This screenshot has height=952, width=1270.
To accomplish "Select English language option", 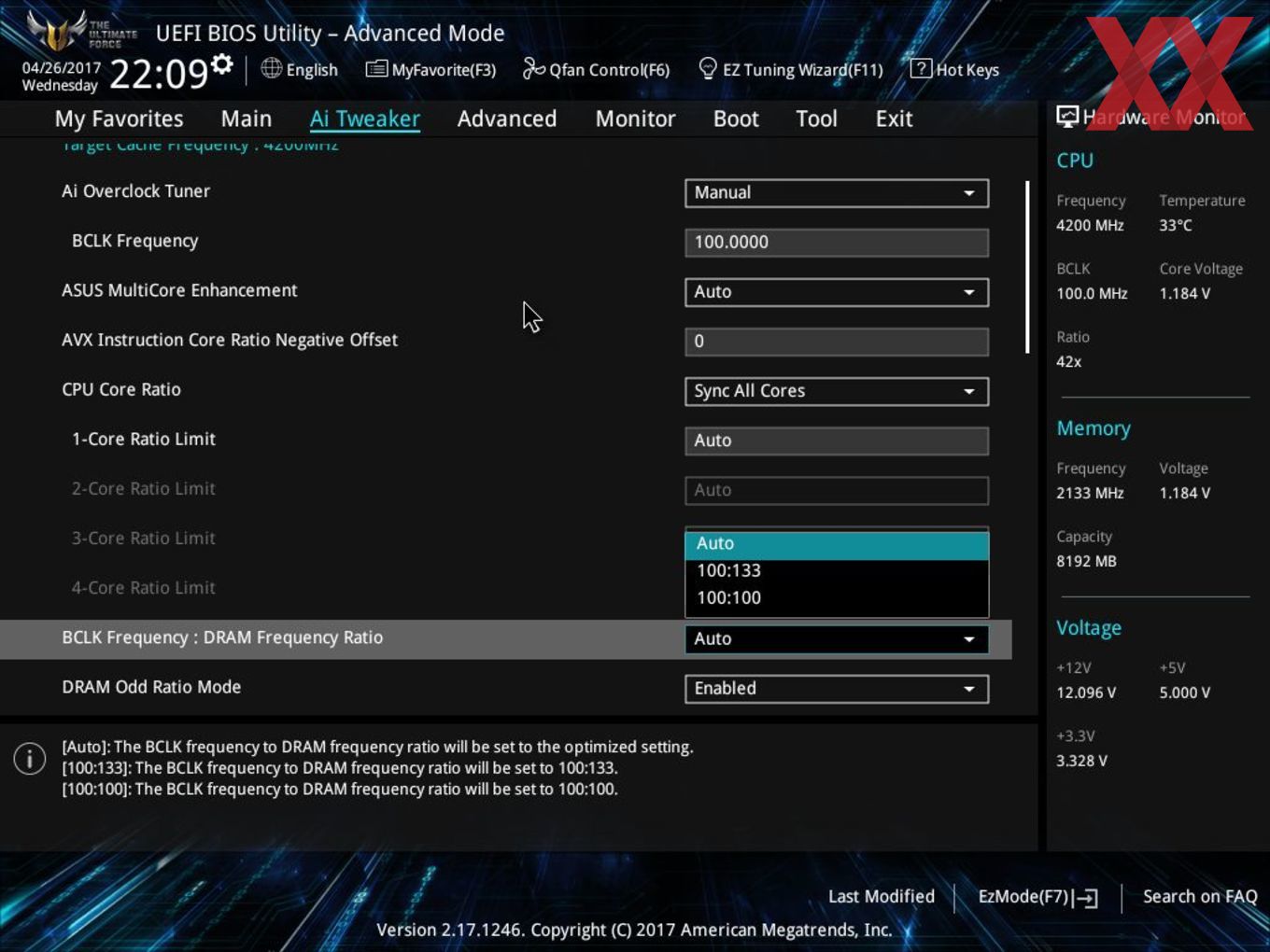I will click(312, 70).
